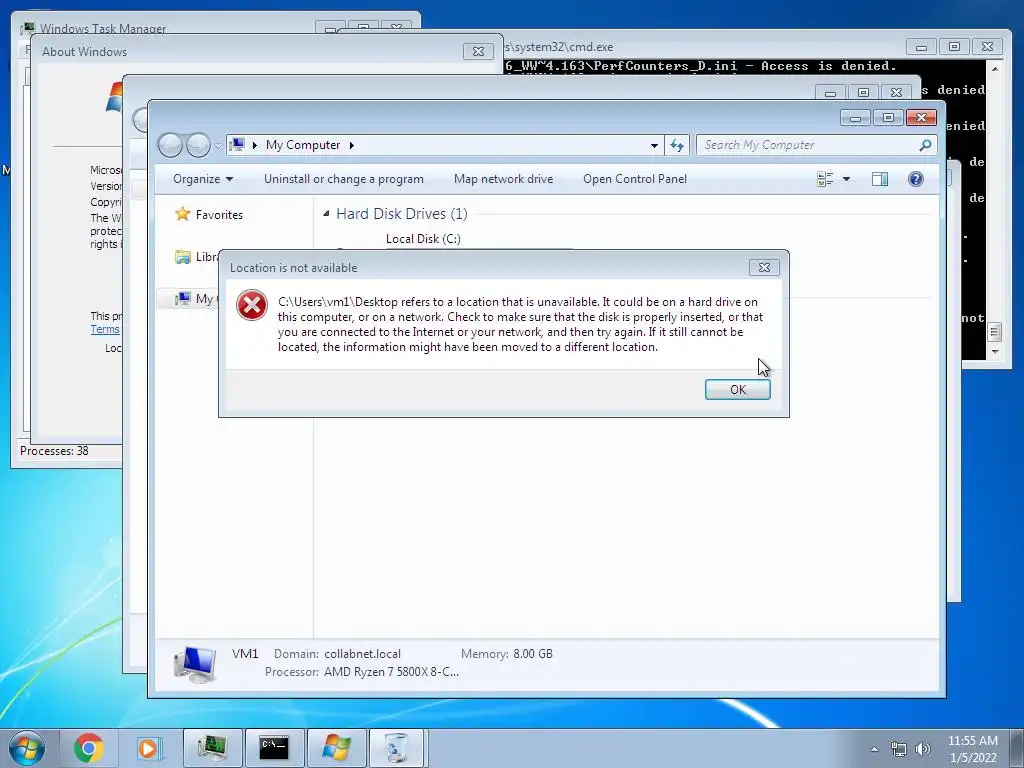
Task: Close the My Computer window
Action: (921, 118)
